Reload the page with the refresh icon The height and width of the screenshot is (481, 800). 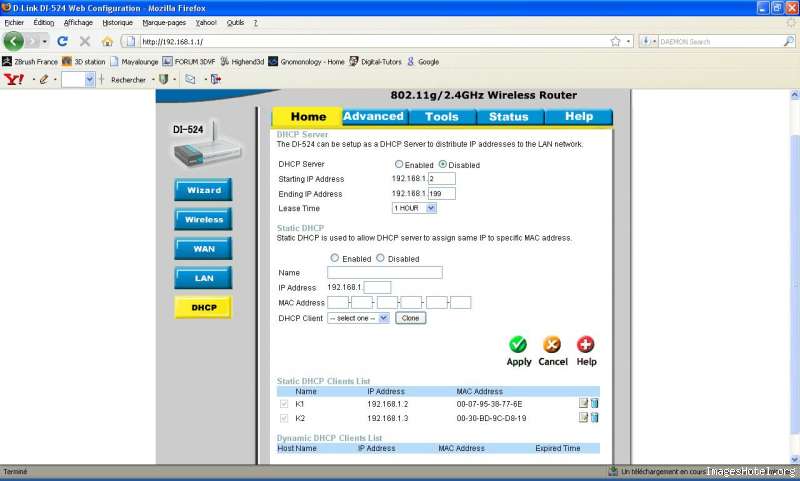[62, 41]
